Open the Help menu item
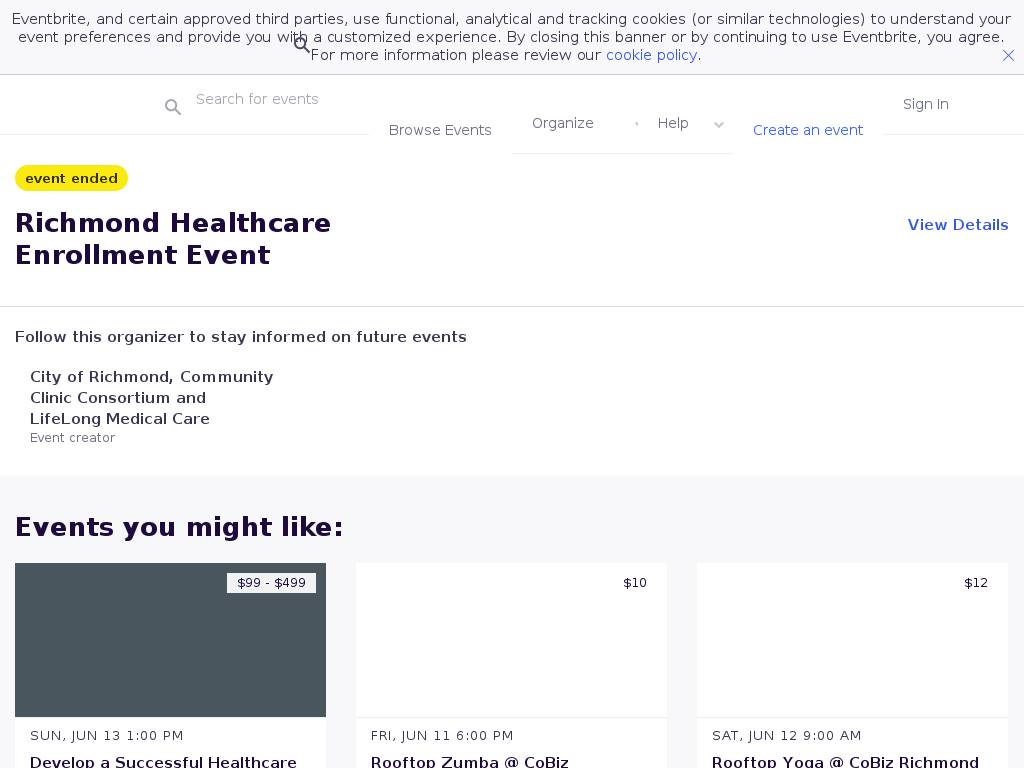Image resolution: width=1024 pixels, height=768 pixels. pyautogui.click(x=673, y=123)
